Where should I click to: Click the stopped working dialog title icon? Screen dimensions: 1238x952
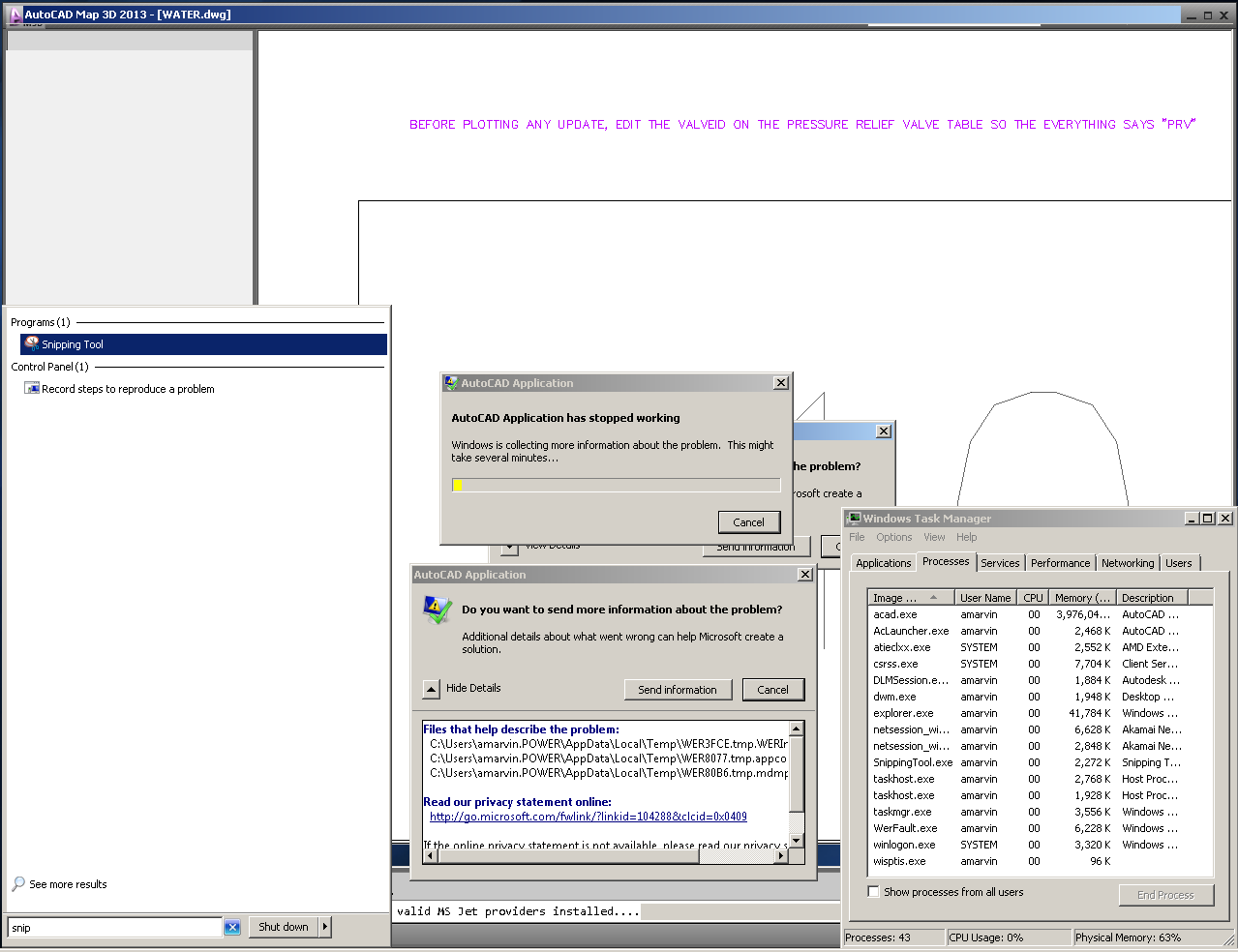coord(451,383)
